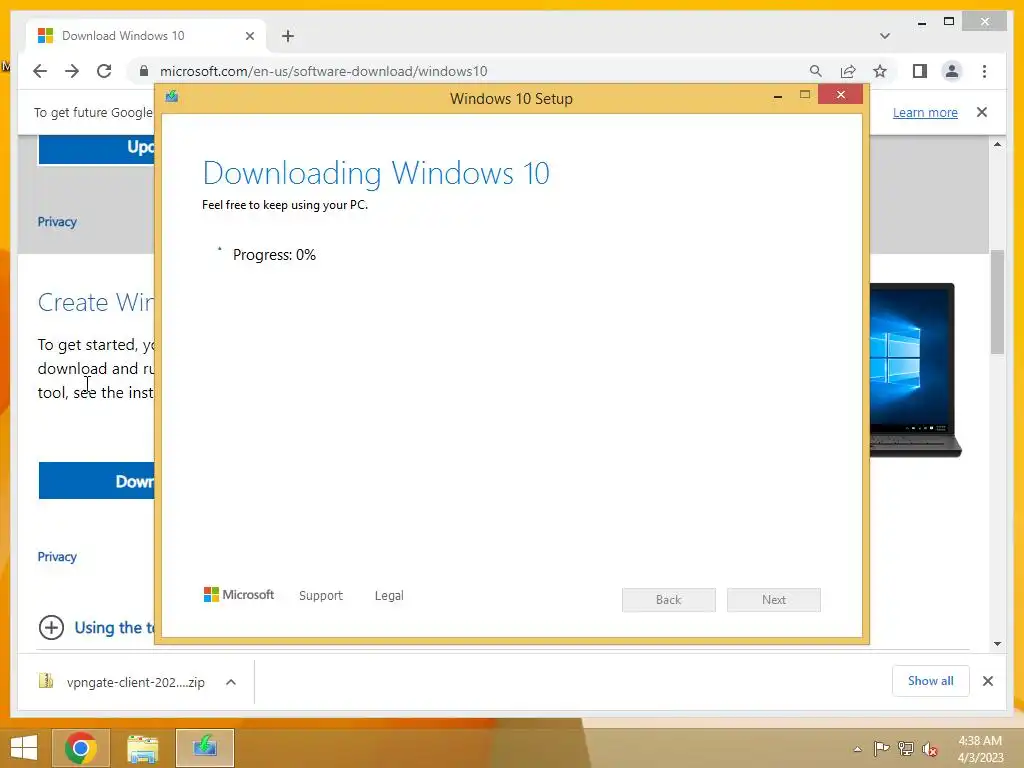The width and height of the screenshot is (1024, 768).
Task: Click the muted volume tray icon
Action: (930, 749)
